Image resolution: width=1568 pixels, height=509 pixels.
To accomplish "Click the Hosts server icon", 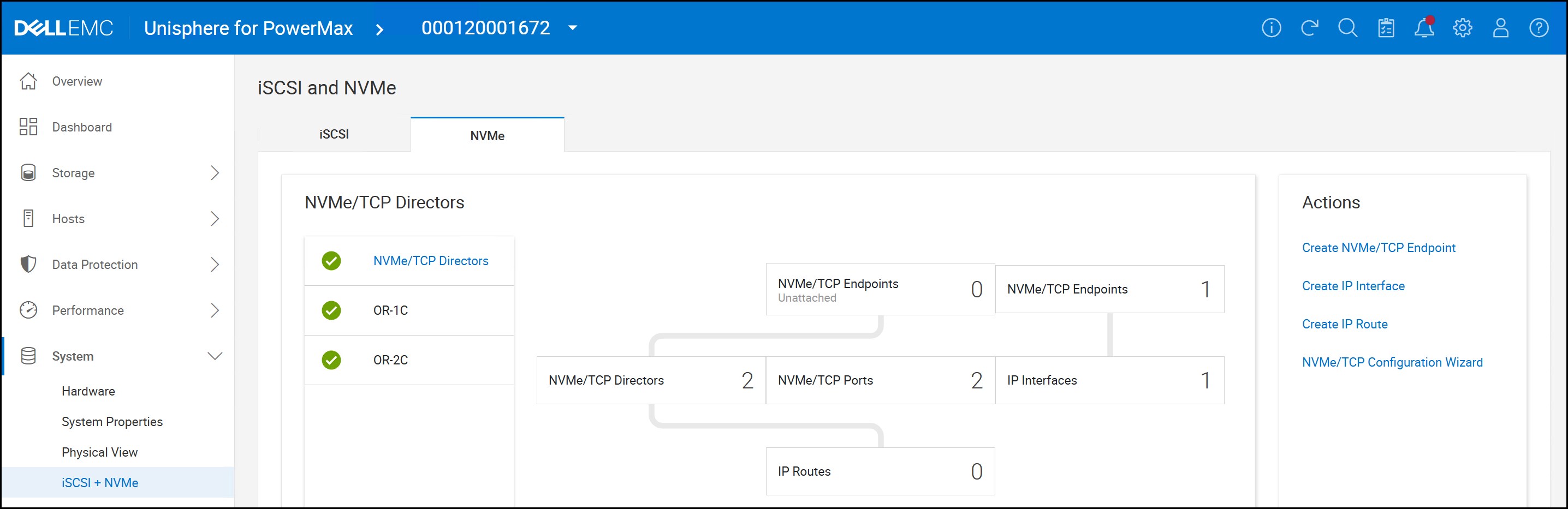I will 28,218.
